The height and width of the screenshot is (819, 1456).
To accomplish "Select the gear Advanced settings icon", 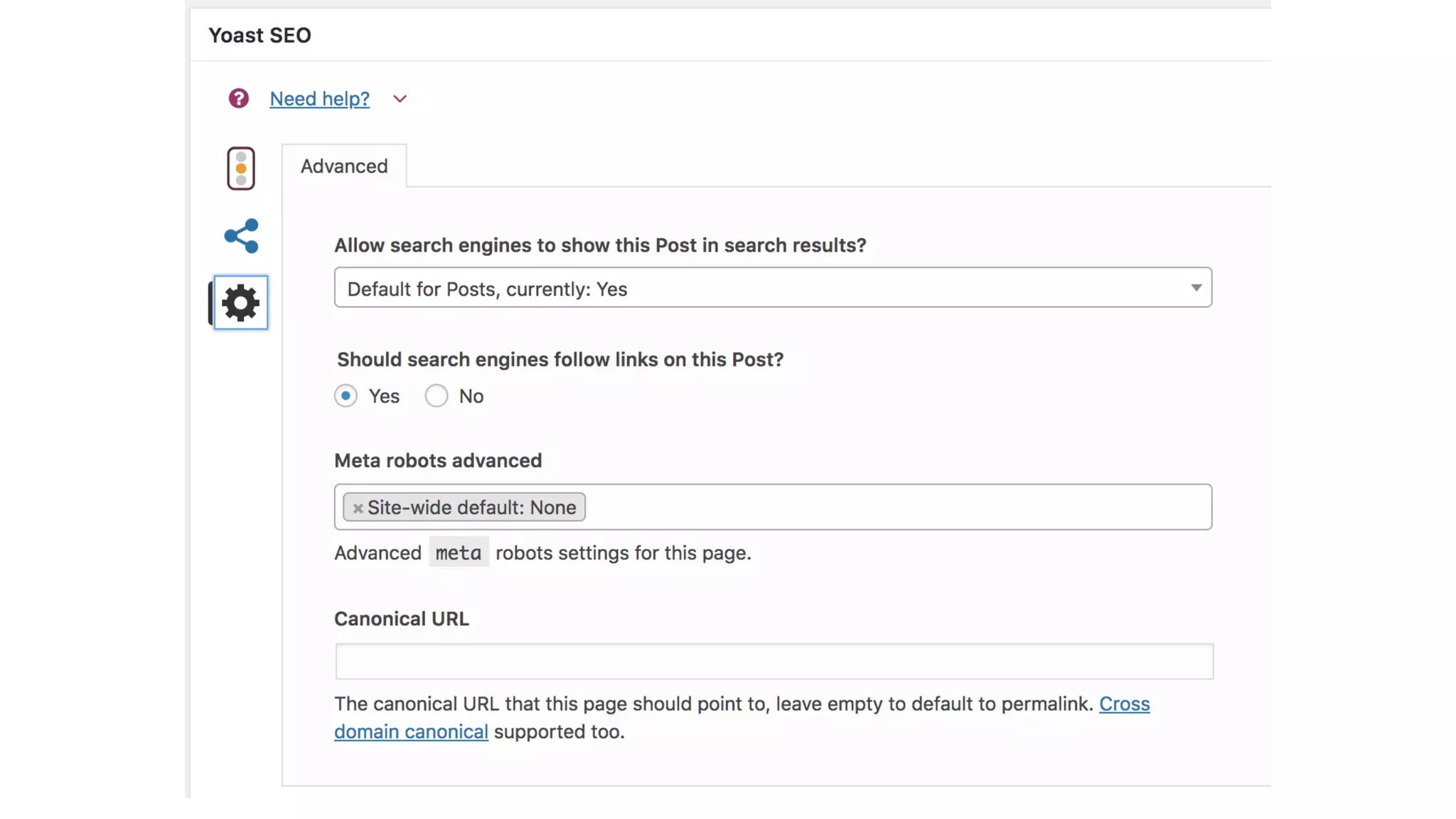I will click(241, 303).
